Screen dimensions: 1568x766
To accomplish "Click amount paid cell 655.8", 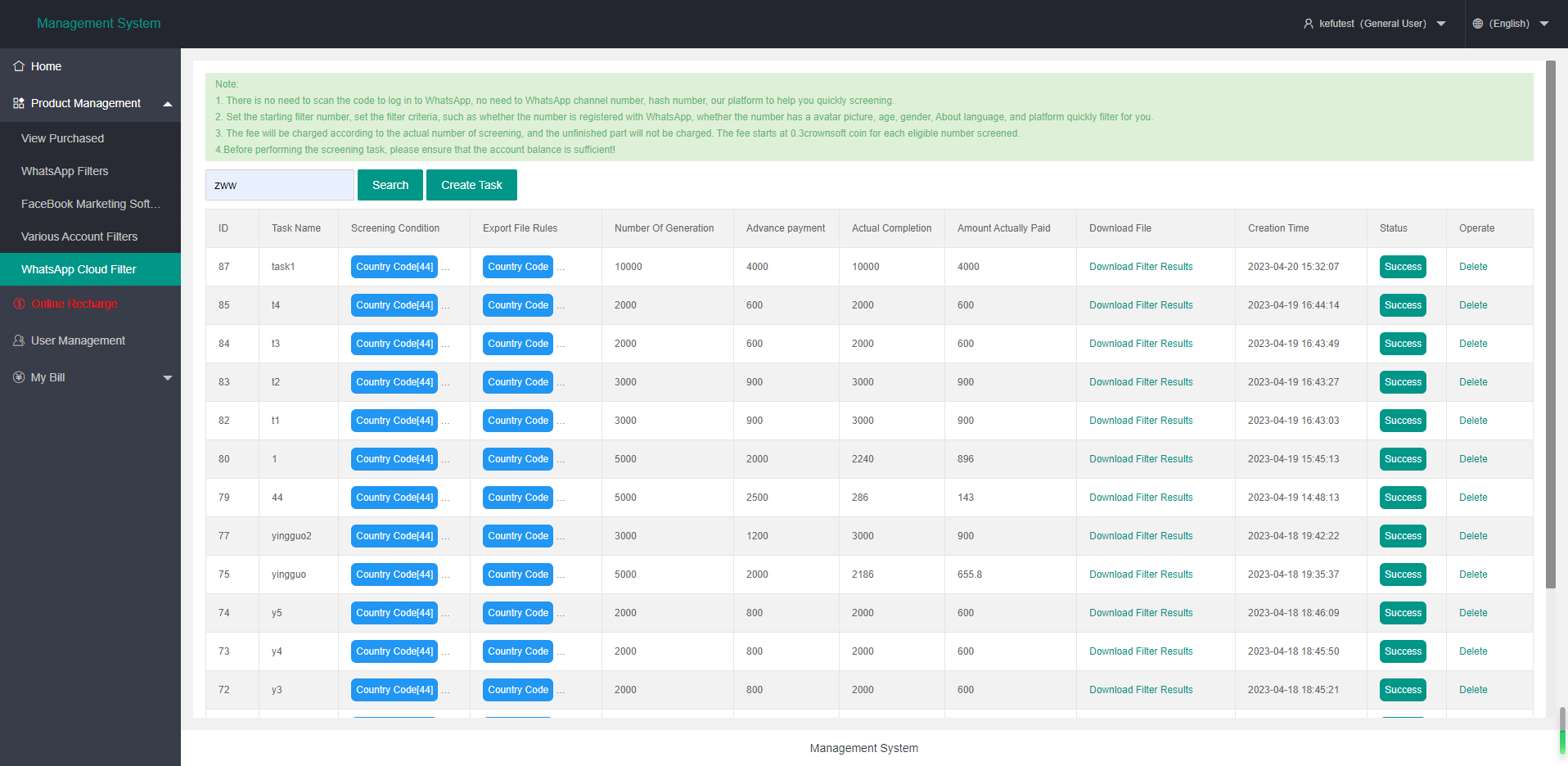I will point(970,574).
